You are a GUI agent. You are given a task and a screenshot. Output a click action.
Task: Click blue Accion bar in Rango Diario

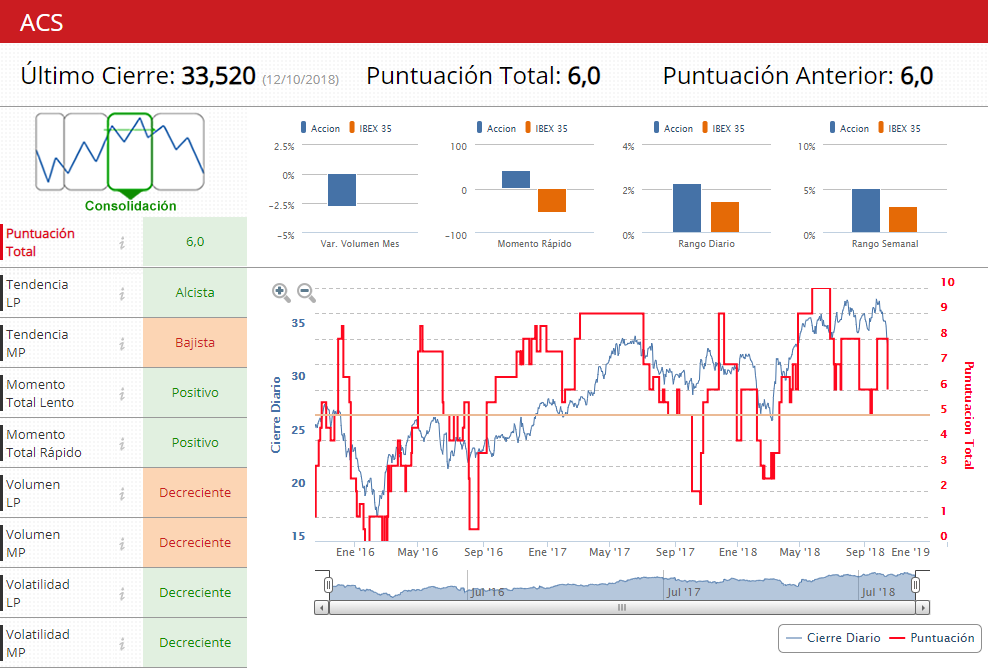(x=687, y=208)
